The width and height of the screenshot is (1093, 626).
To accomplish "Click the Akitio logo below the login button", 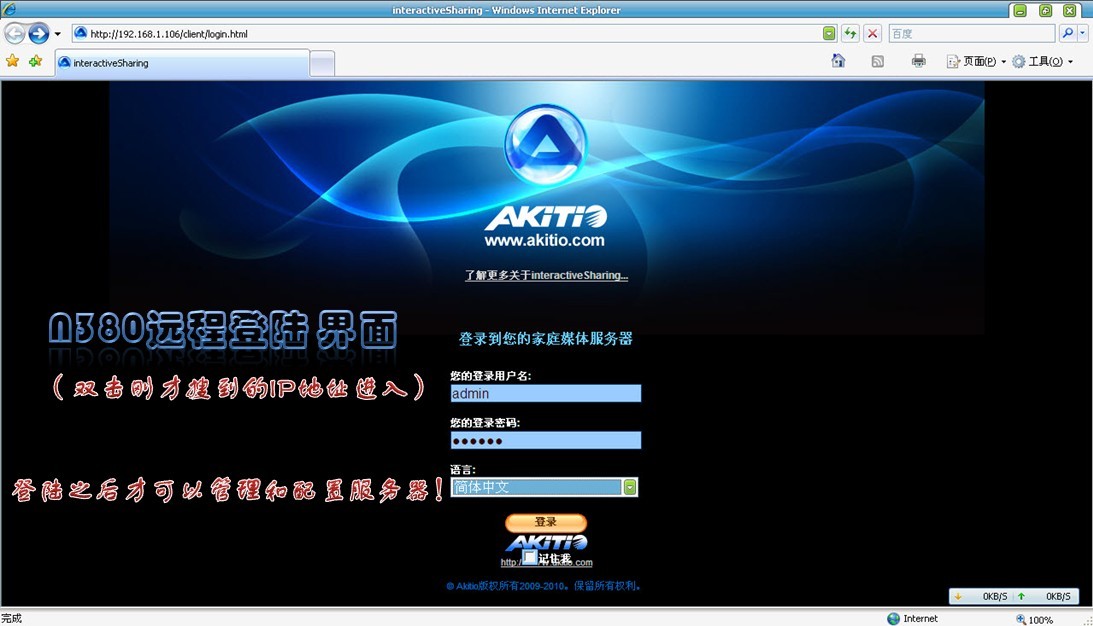I will (546, 542).
